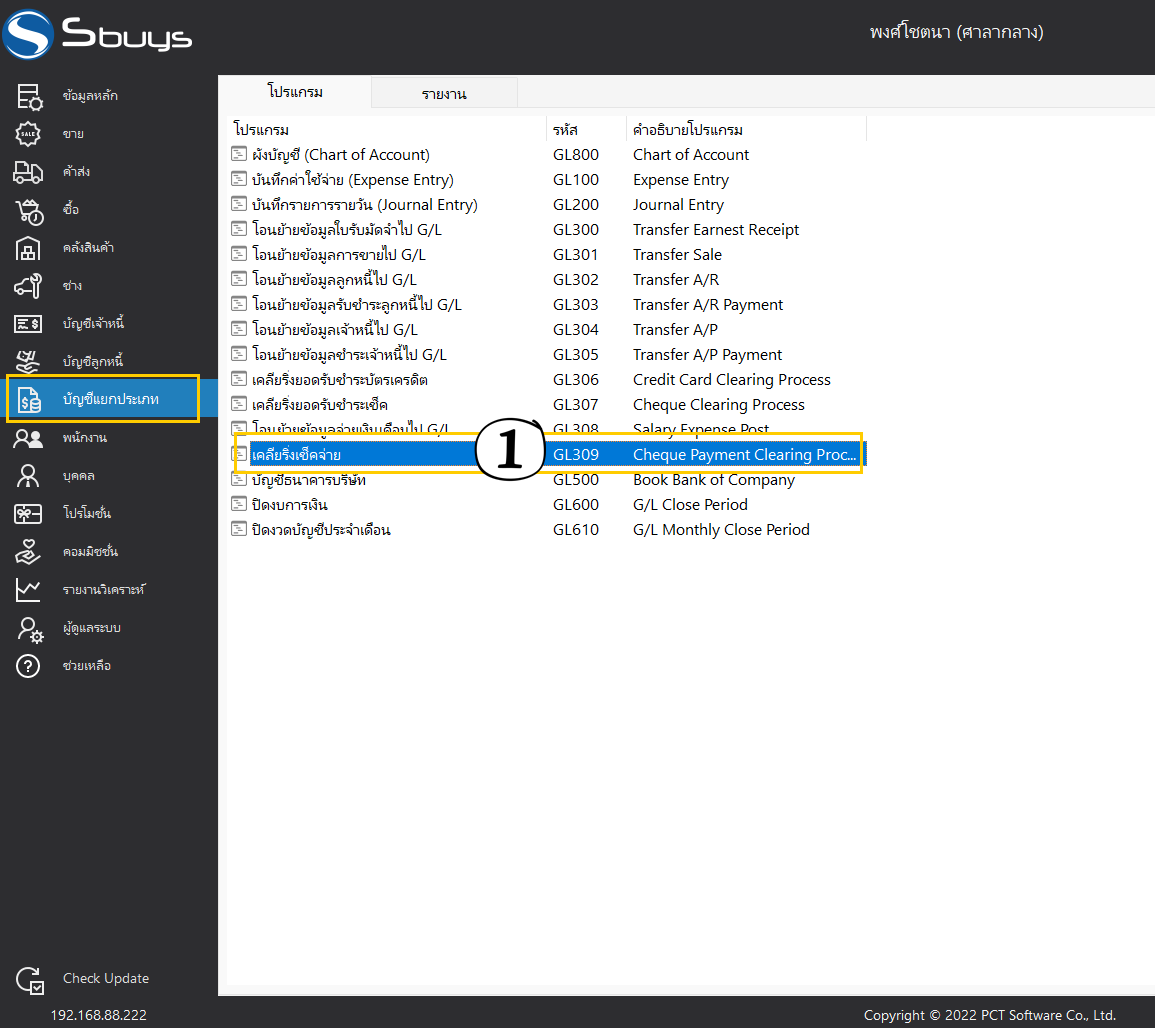Select the โอนย้ายข้อมูลรับชำระลูกหนี้ไป G/L row

pyautogui.click(x=549, y=305)
